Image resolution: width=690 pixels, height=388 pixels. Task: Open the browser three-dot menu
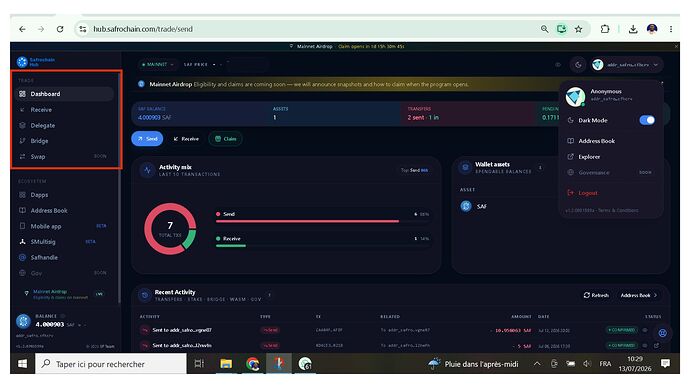coord(671,29)
